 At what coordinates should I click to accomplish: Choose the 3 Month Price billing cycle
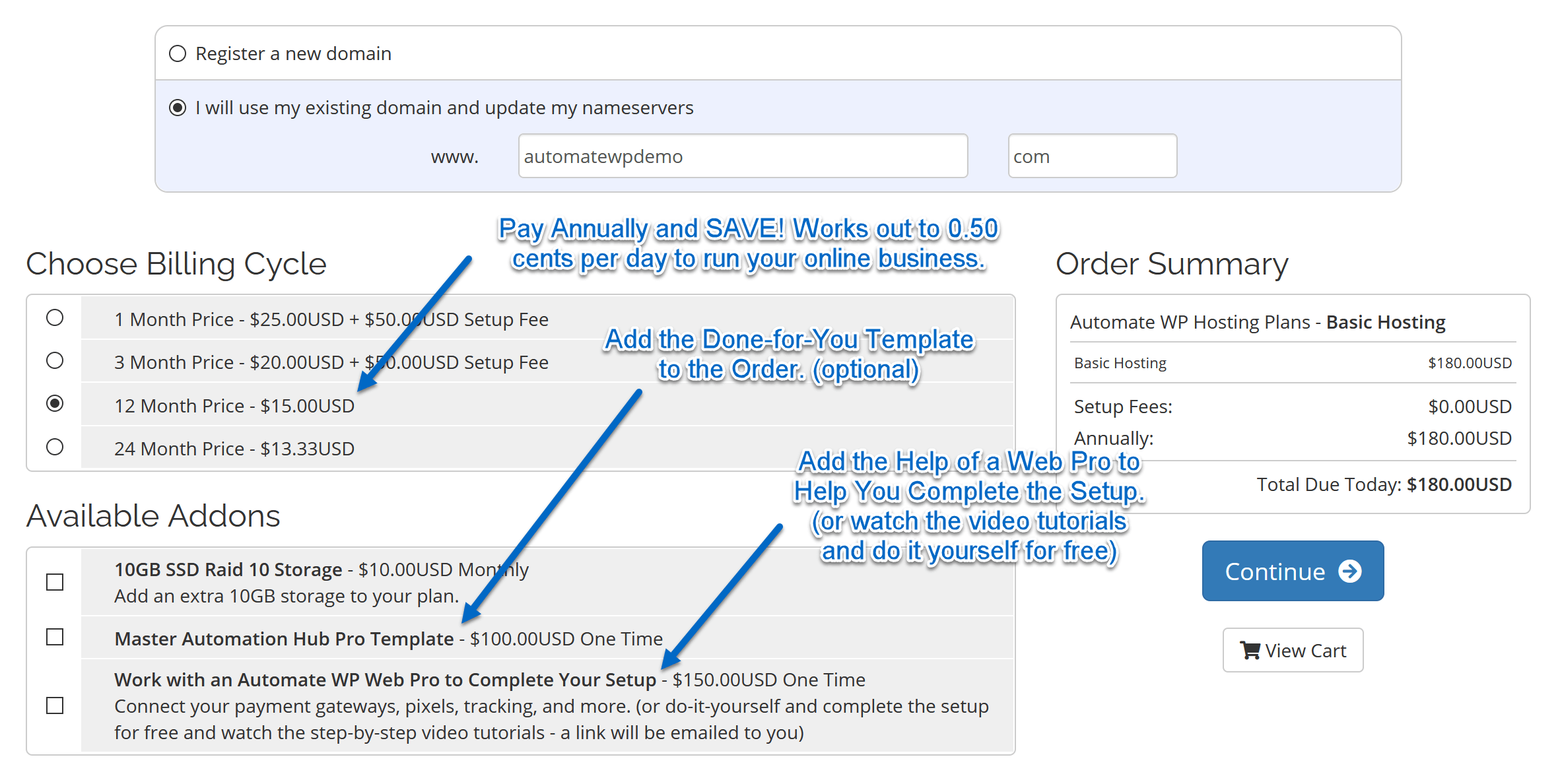[55, 361]
